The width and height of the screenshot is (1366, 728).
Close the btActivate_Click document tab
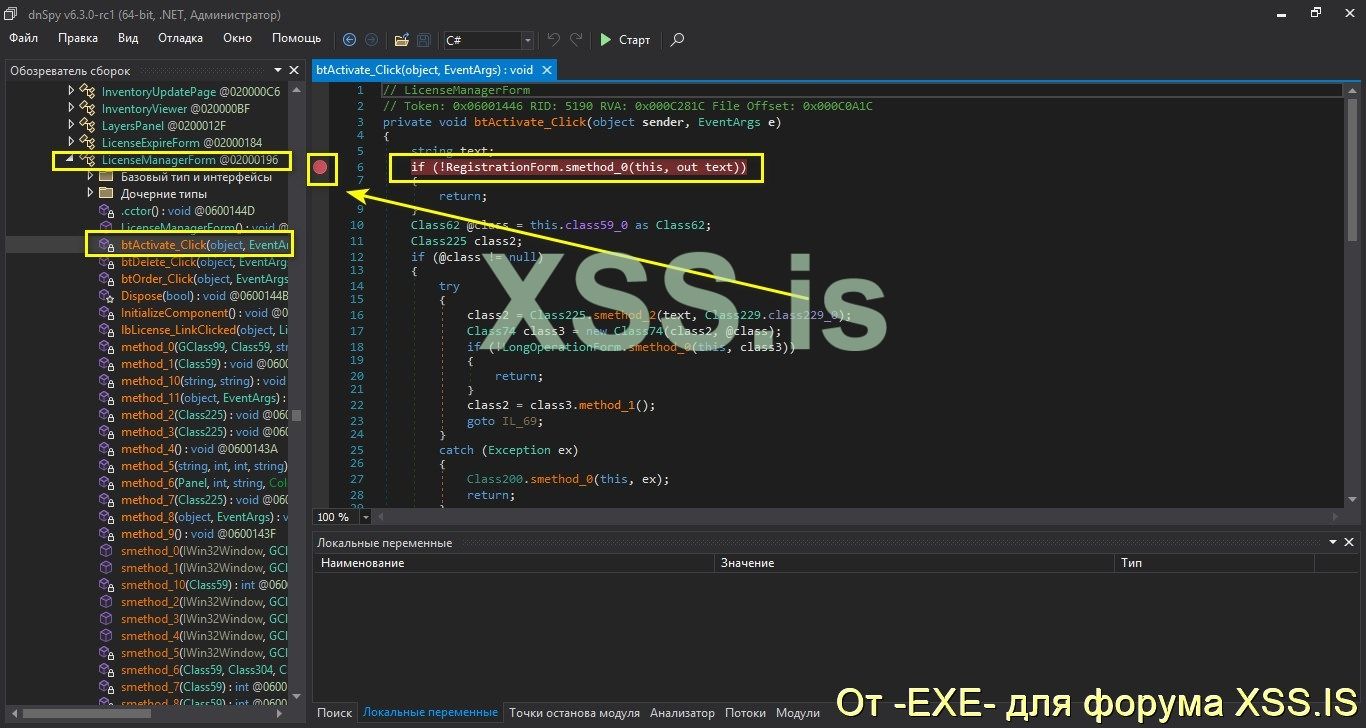click(x=545, y=70)
